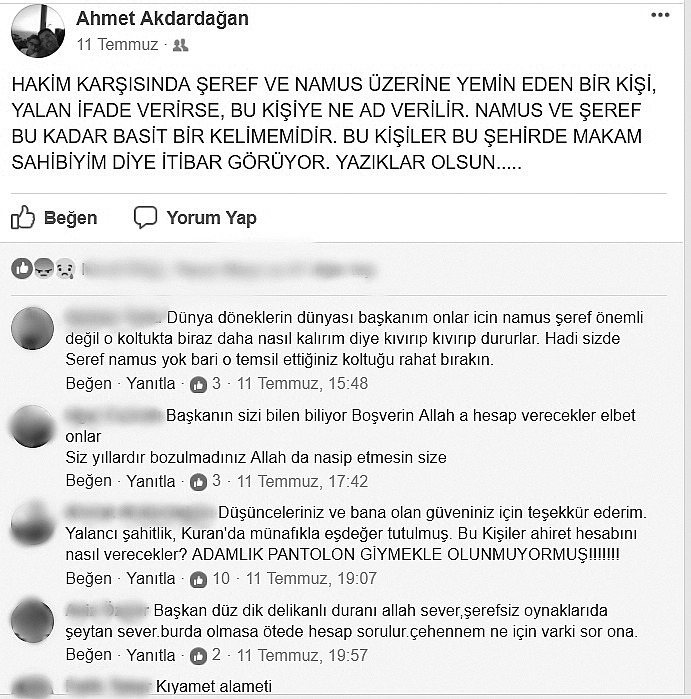Click the thumbs-up Beğen icon under post

coord(23,218)
